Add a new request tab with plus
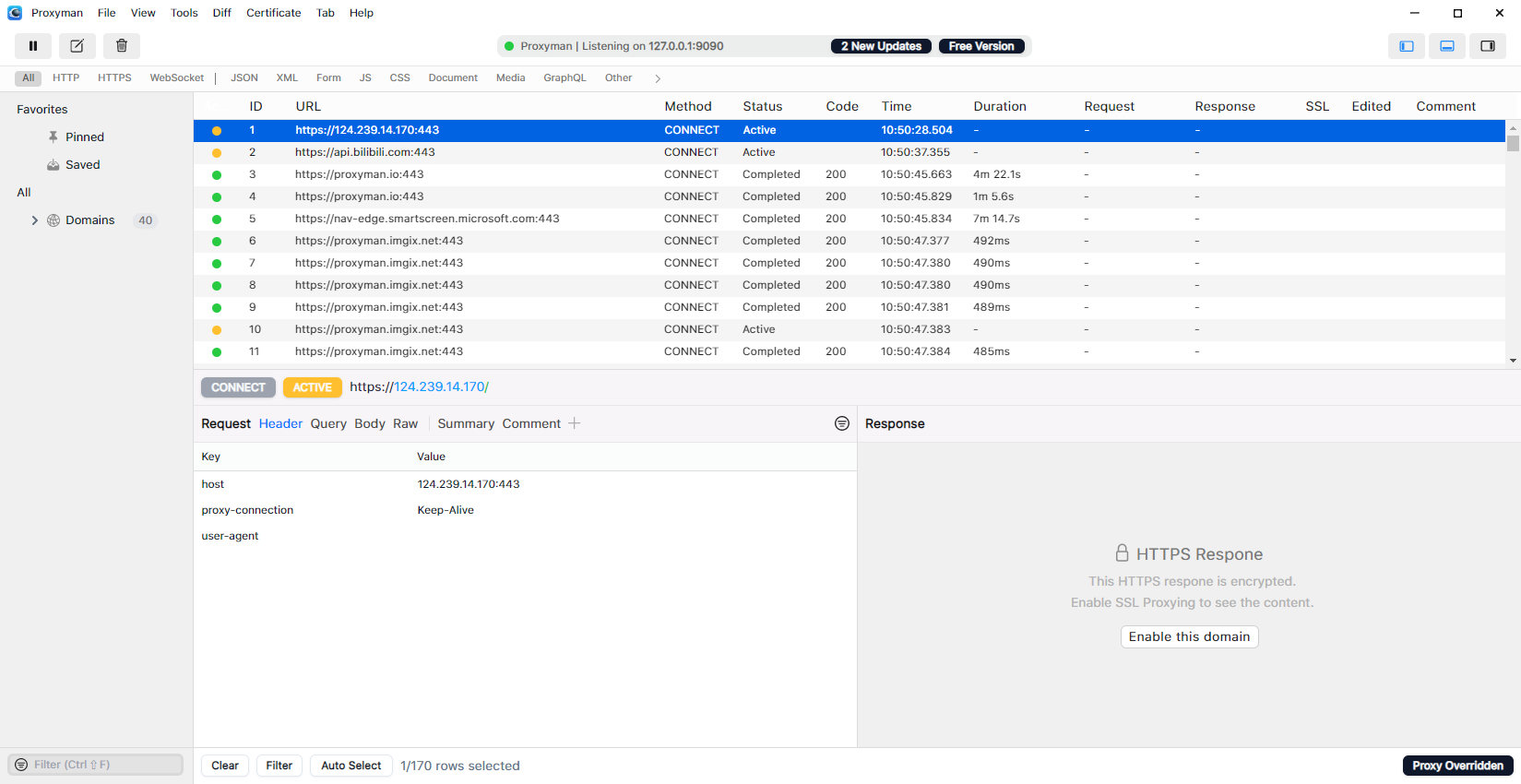Screen dimensions: 1521x784 (x=575, y=423)
